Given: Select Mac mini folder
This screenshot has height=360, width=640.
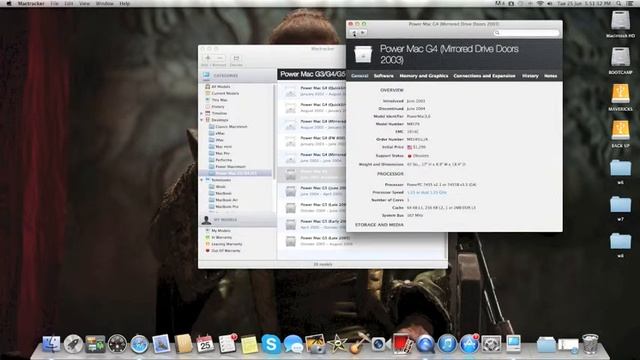Looking at the screenshot, I should point(223,147).
